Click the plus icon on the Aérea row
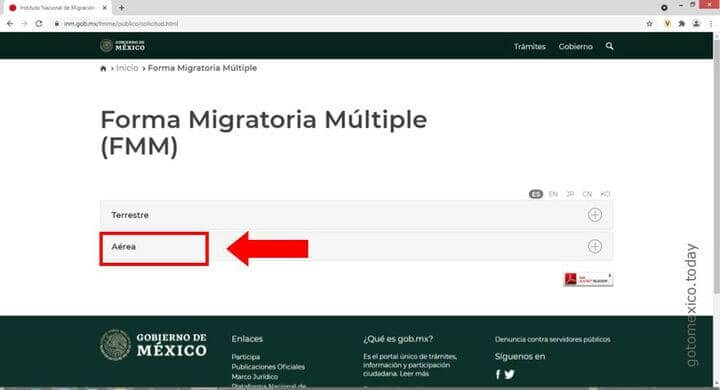This screenshot has height=390, width=720. 595,246
